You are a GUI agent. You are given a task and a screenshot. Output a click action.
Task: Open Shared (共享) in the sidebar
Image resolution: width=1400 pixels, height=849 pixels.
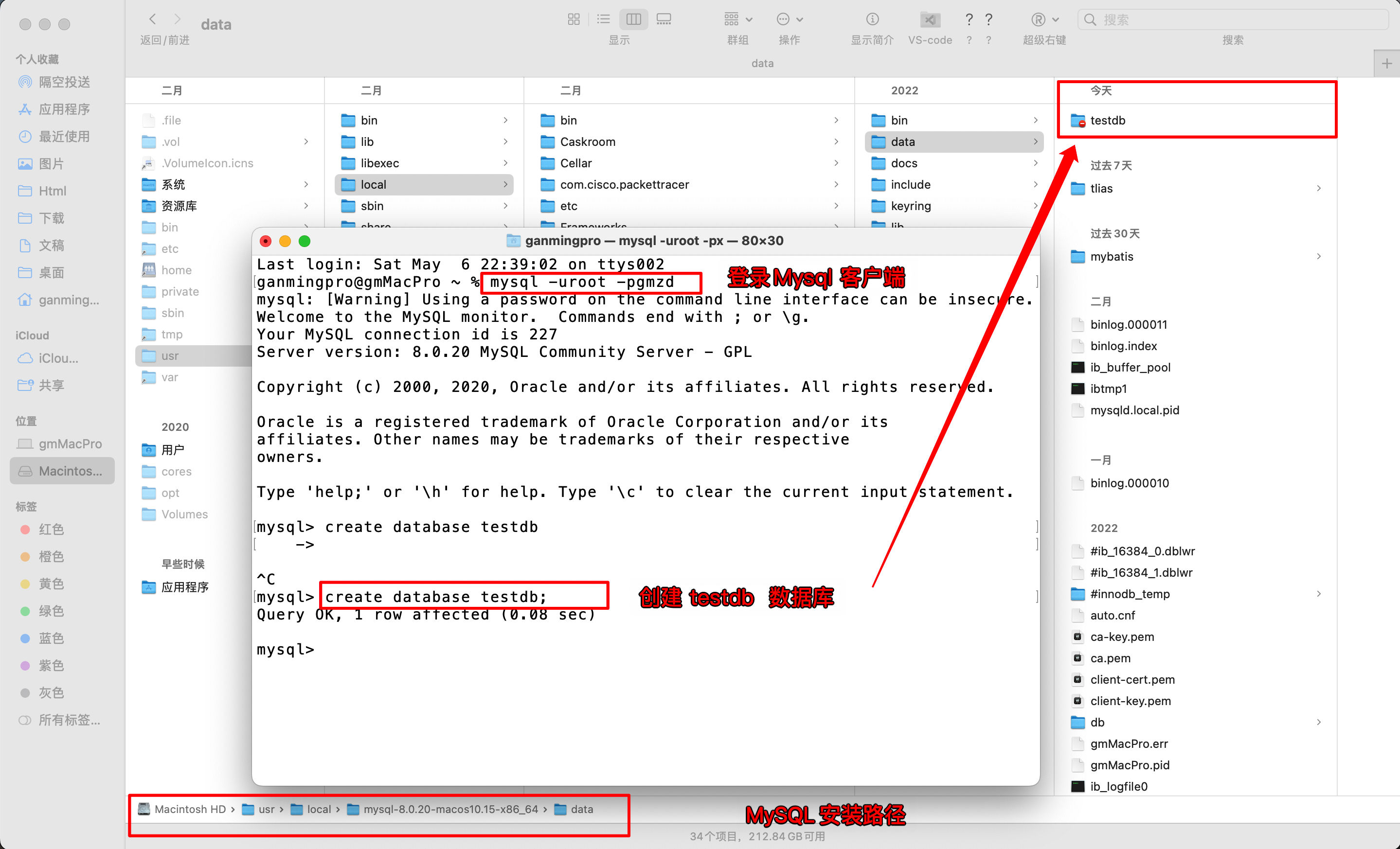[62, 386]
